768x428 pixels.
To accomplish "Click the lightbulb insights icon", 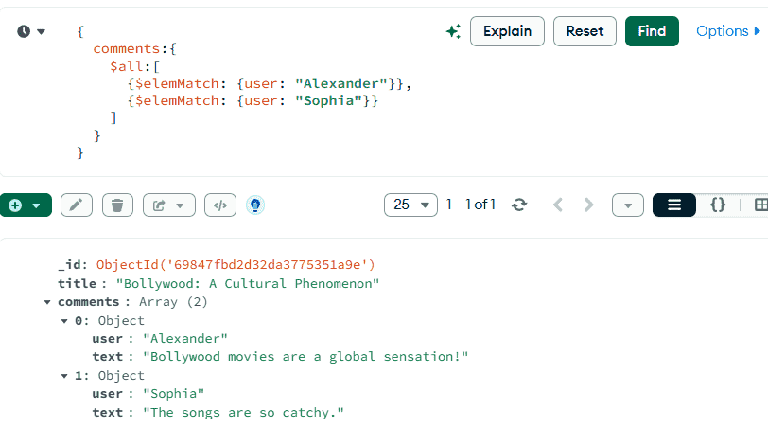I will pos(255,205).
